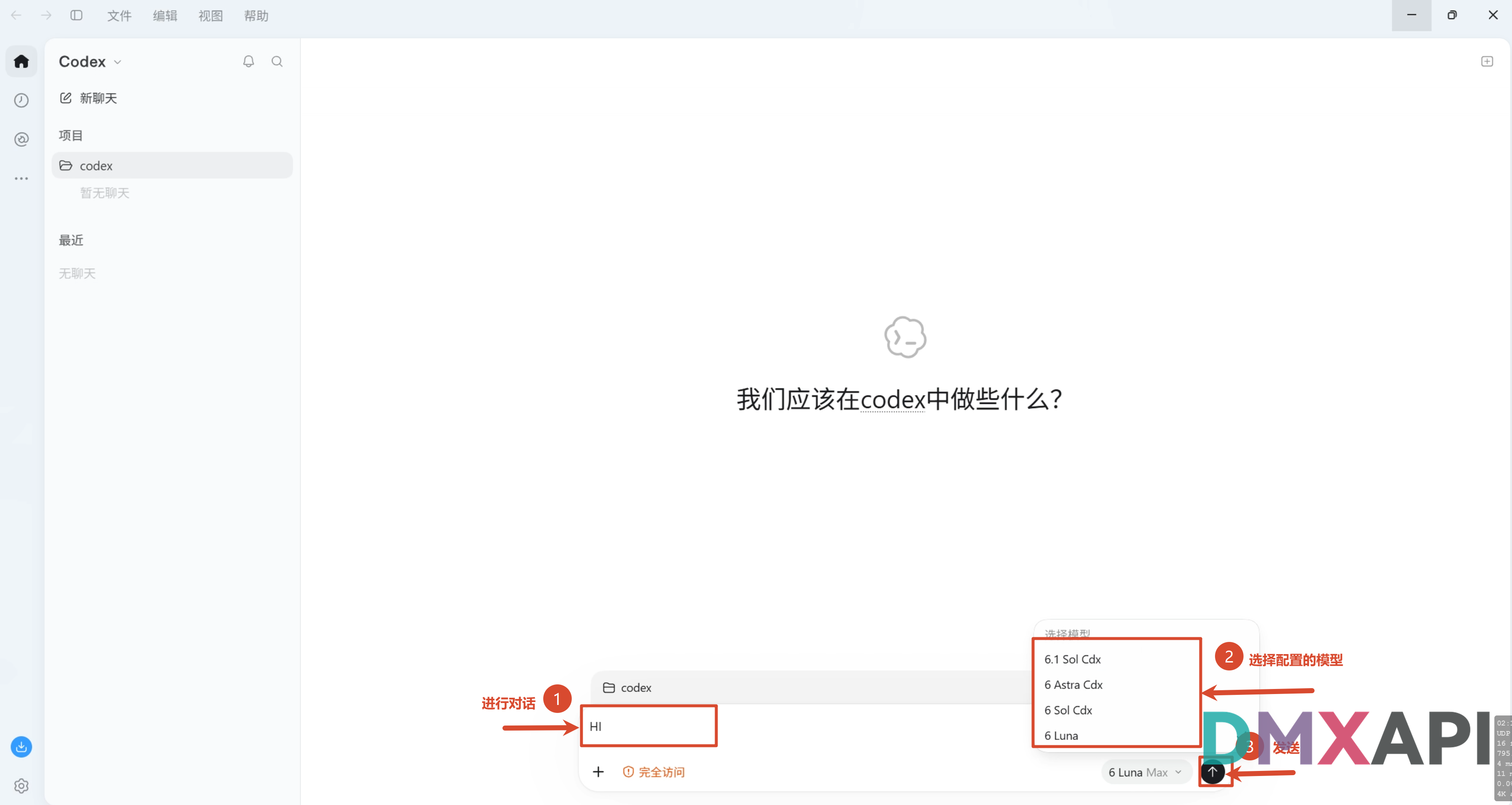Close the Codex window

(x=1493, y=15)
